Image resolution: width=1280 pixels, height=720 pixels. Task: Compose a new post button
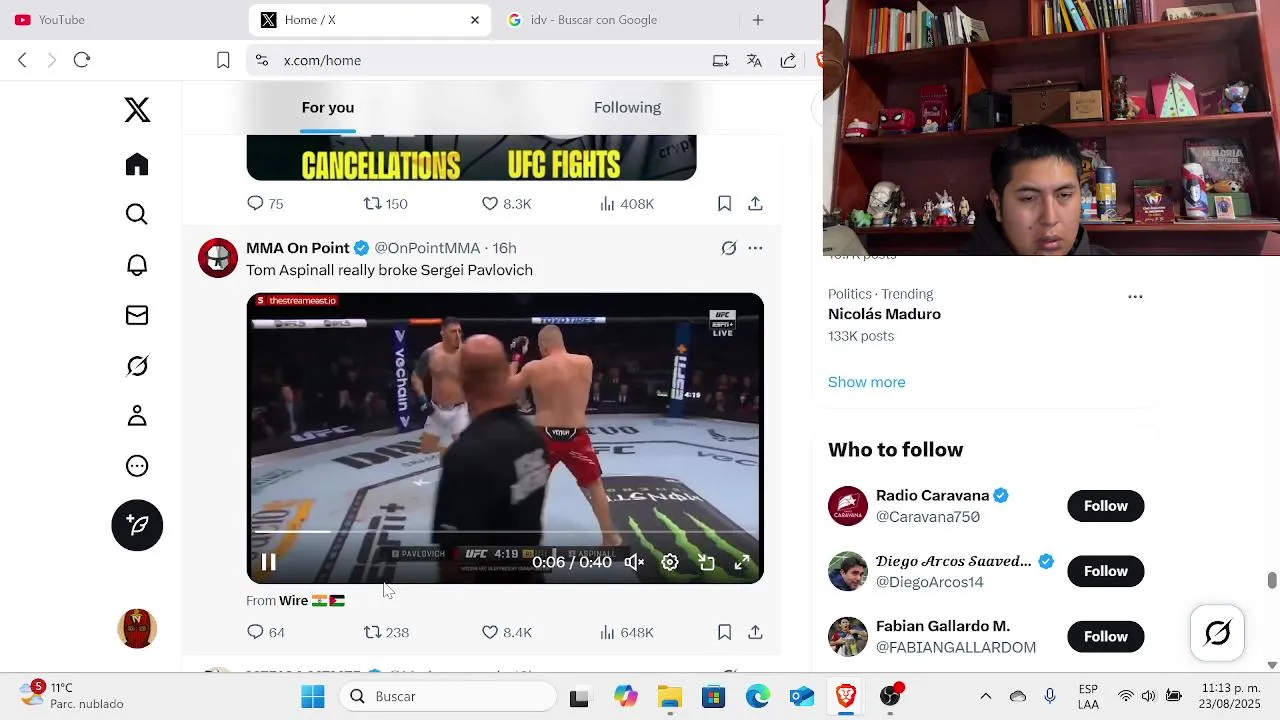point(137,525)
